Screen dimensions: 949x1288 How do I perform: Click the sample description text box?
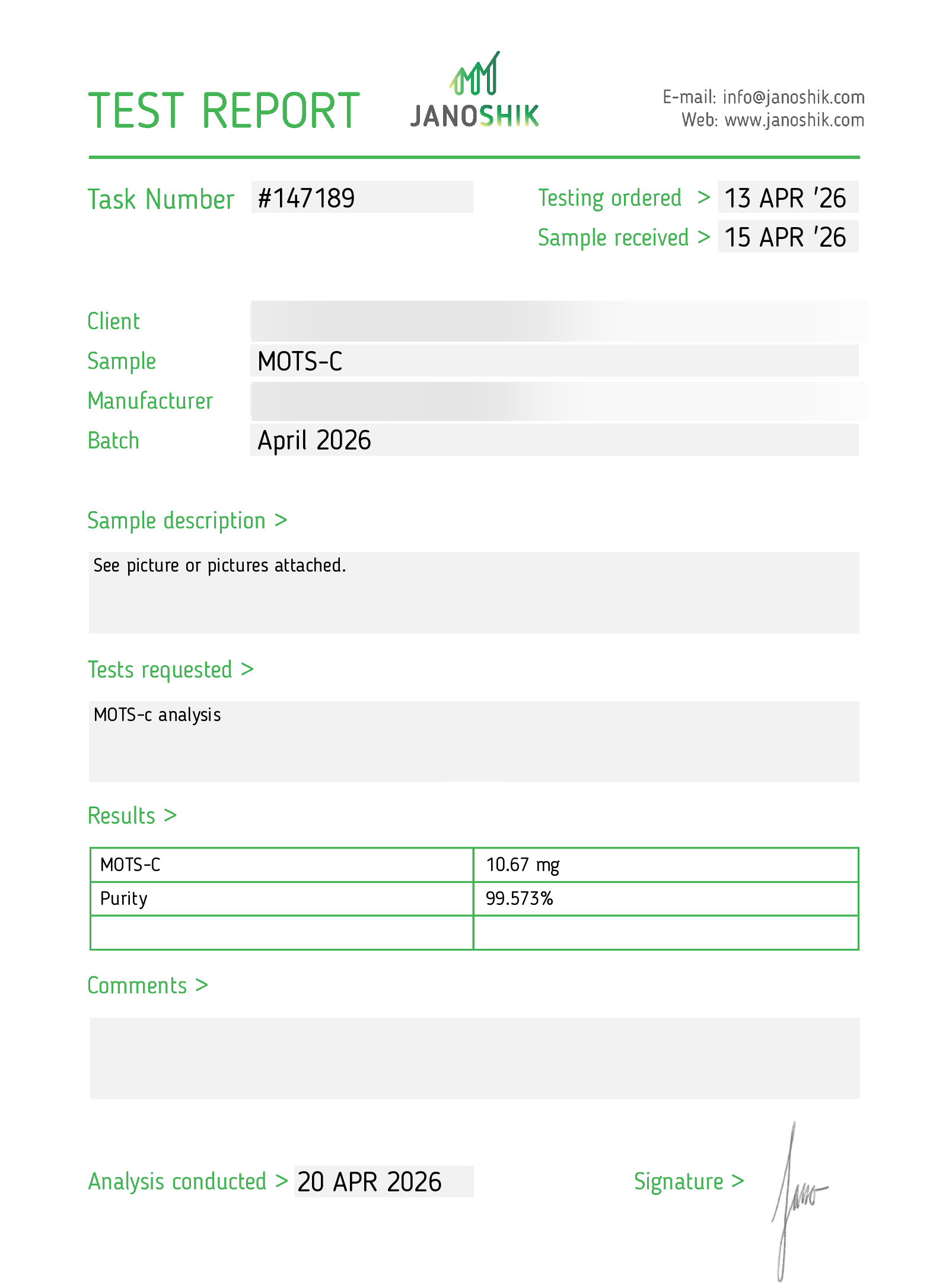coord(474,592)
